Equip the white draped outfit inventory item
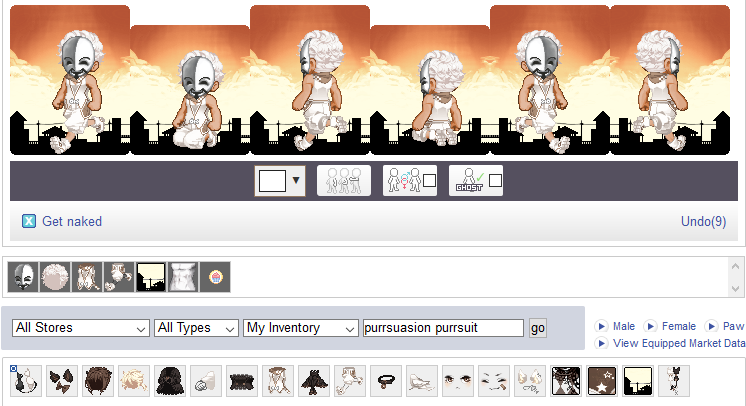The height and width of the screenshot is (406, 746). (x=278, y=381)
